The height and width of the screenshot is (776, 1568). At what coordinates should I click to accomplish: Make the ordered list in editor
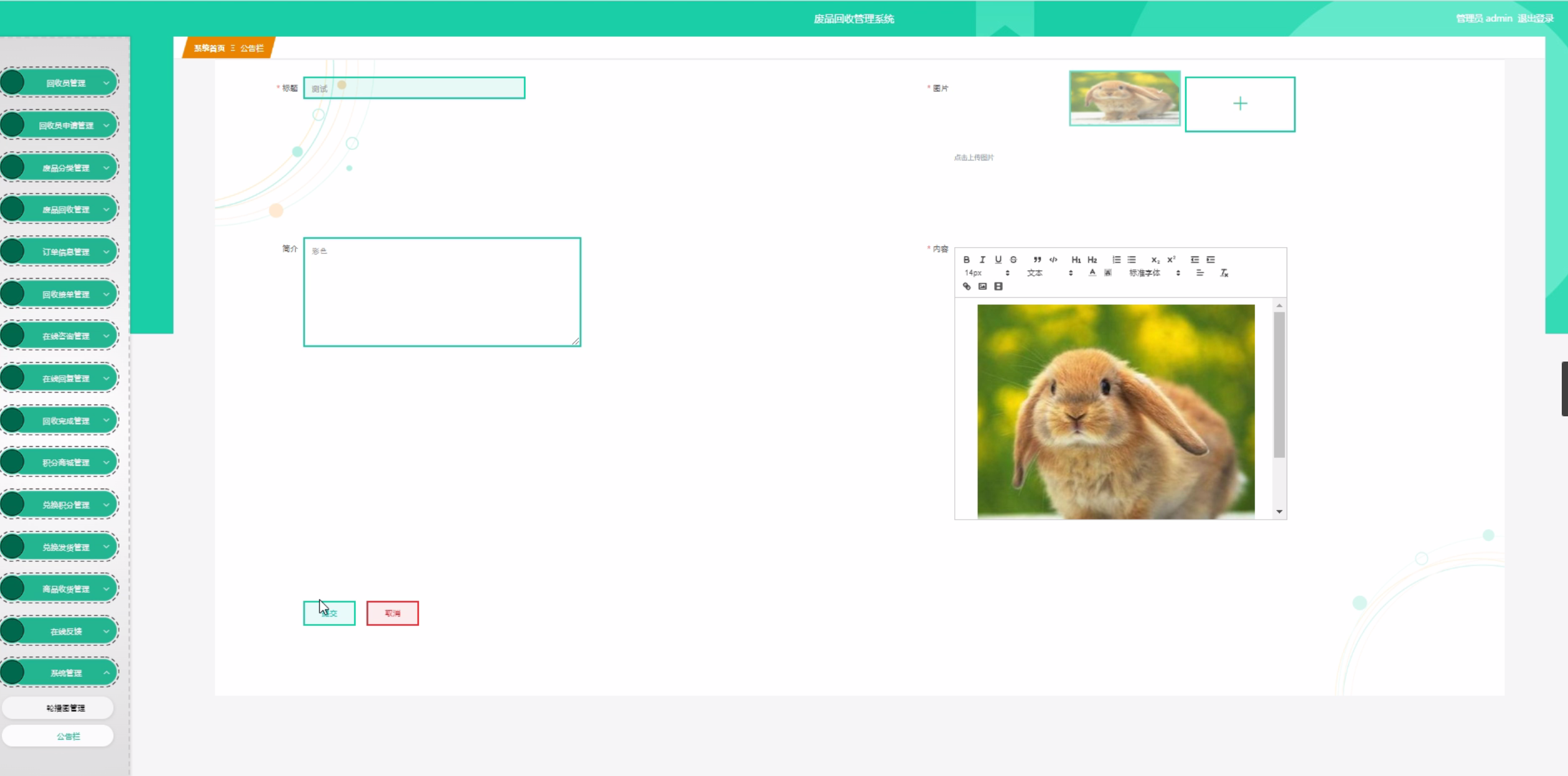[x=1116, y=259]
